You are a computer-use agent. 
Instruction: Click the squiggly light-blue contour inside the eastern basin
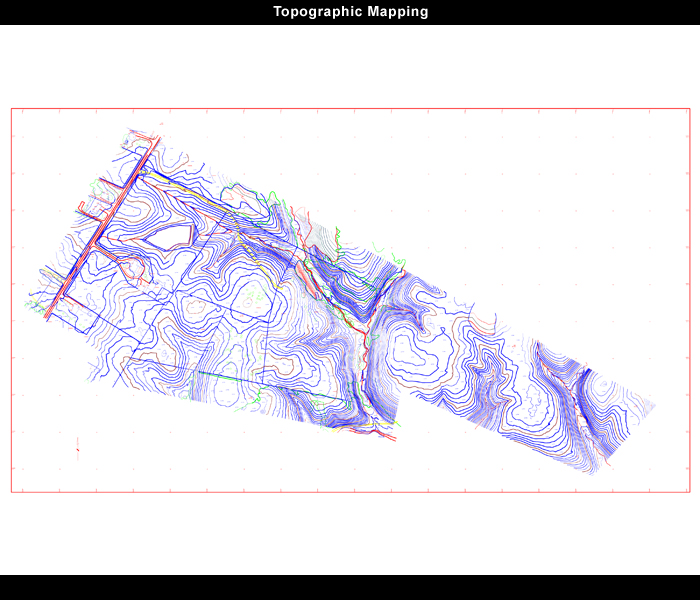point(536,398)
